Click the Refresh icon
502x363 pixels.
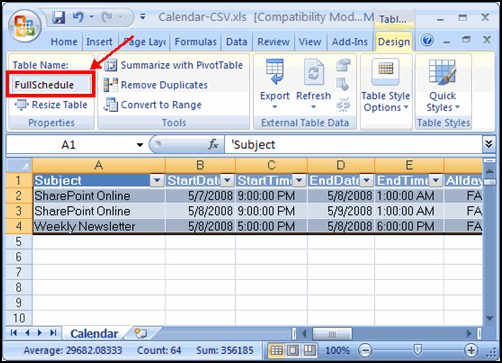pos(314,71)
